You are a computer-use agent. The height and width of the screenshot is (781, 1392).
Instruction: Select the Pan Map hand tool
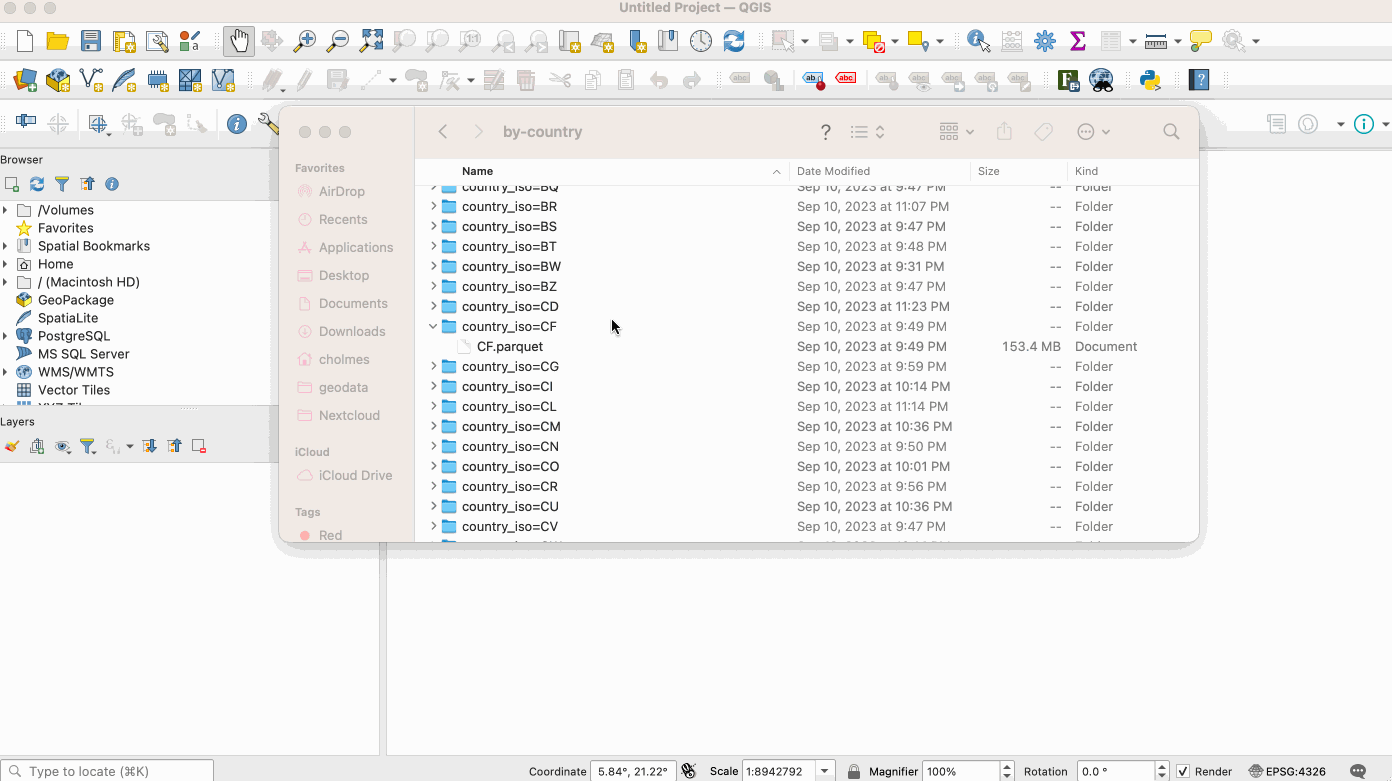(238, 41)
